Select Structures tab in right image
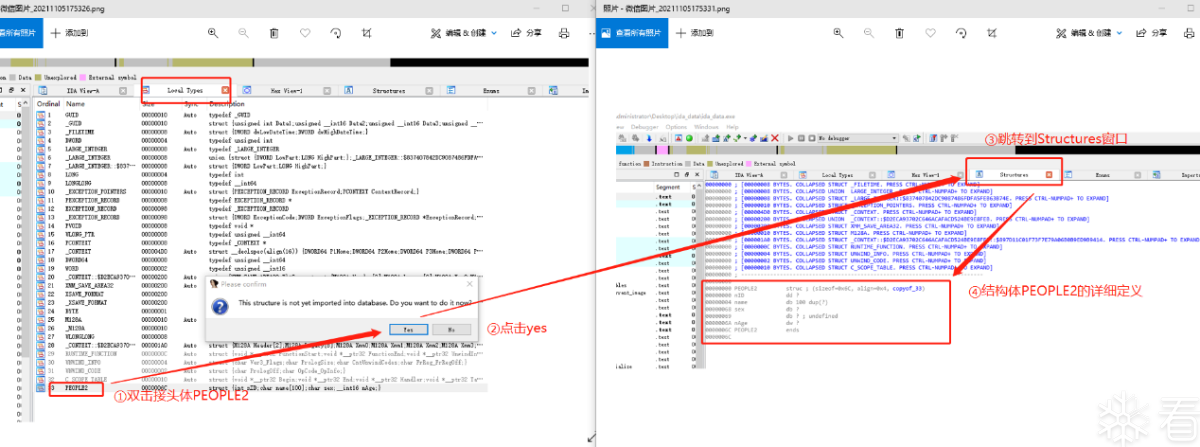The height and width of the screenshot is (447, 1200). [x=1013, y=174]
